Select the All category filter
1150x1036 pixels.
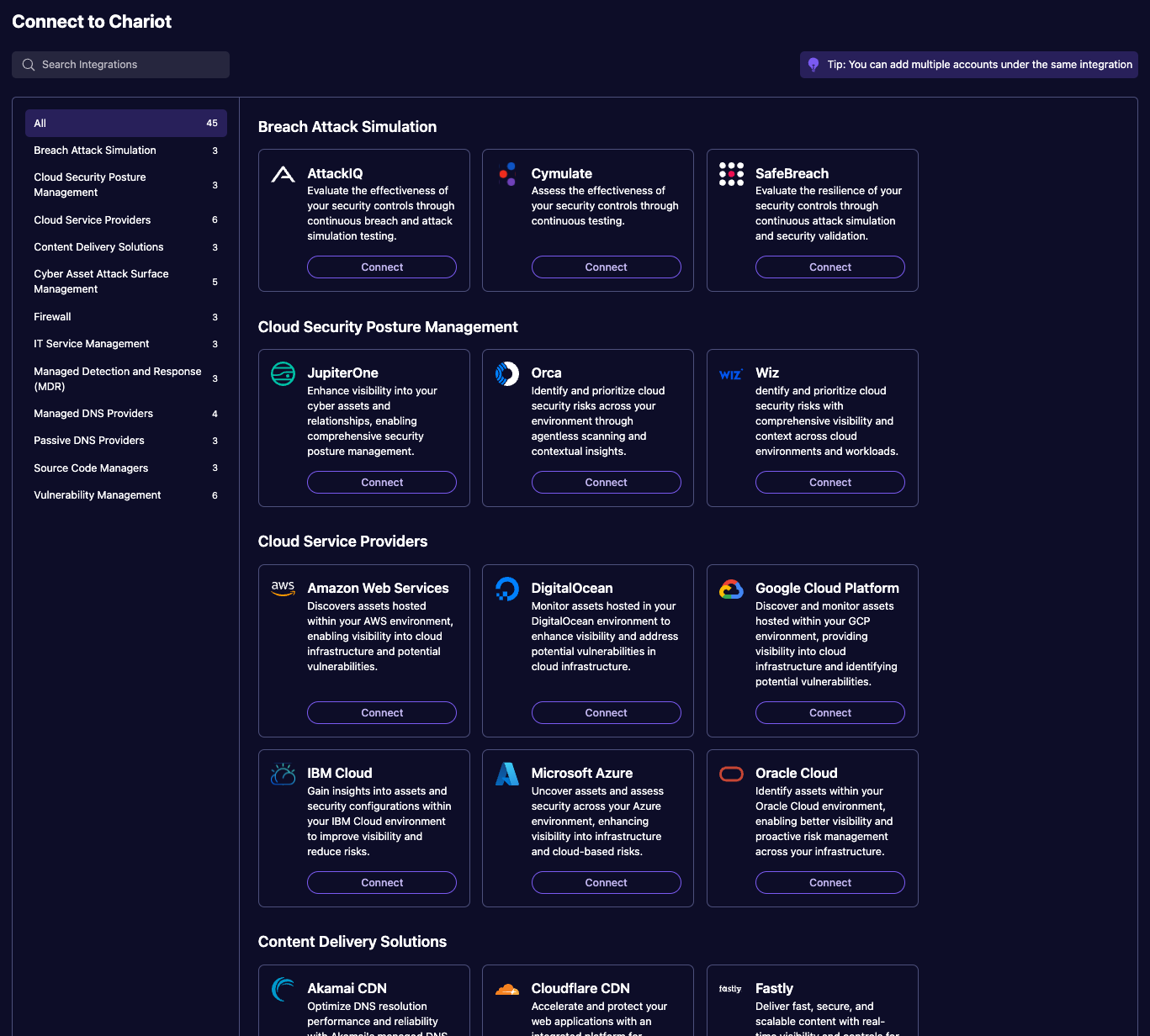coord(126,123)
